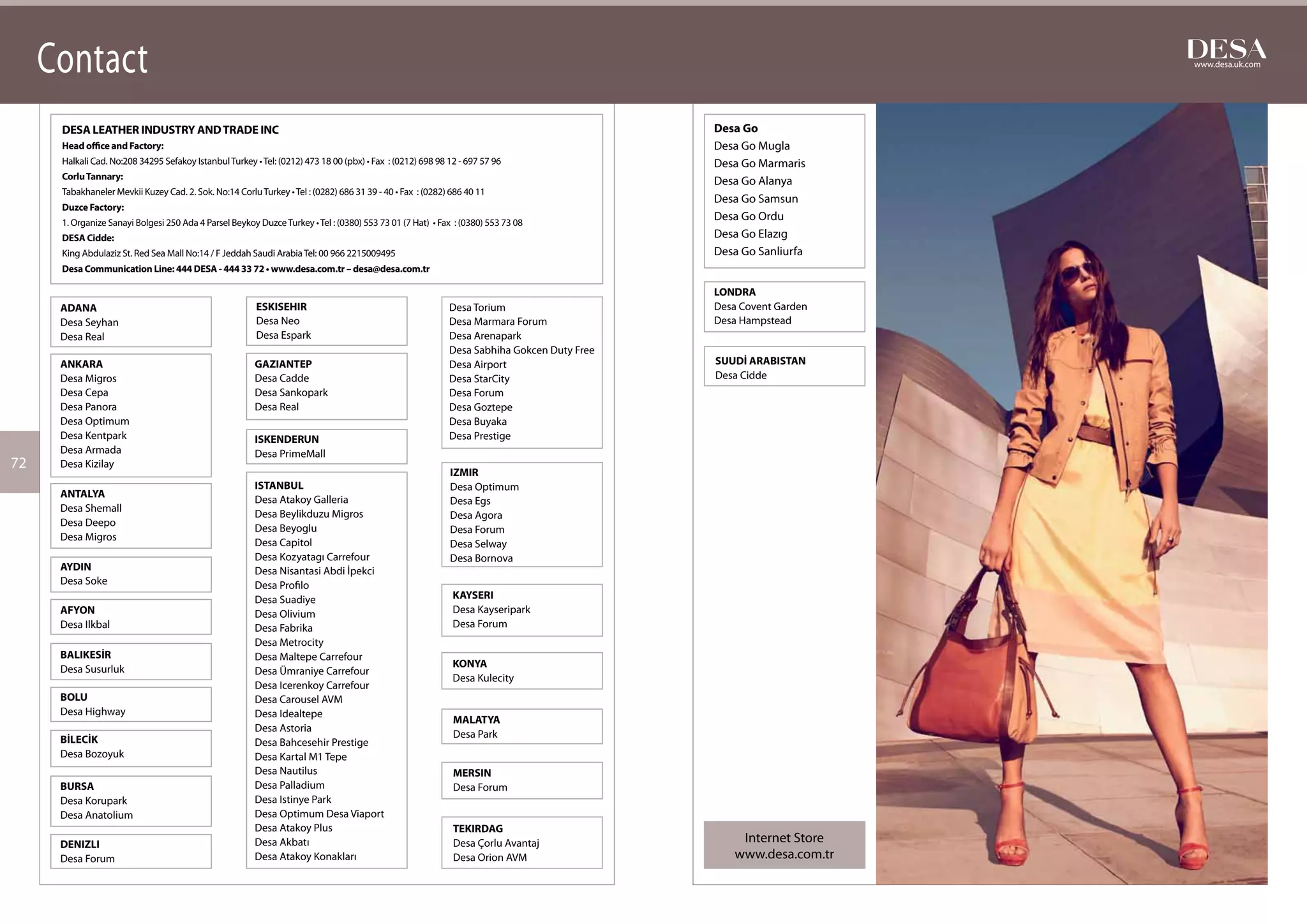The width and height of the screenshot is (1307, 924).
Task: Click Desa Go Sanliurfa entry
Action: coord(759,251)
